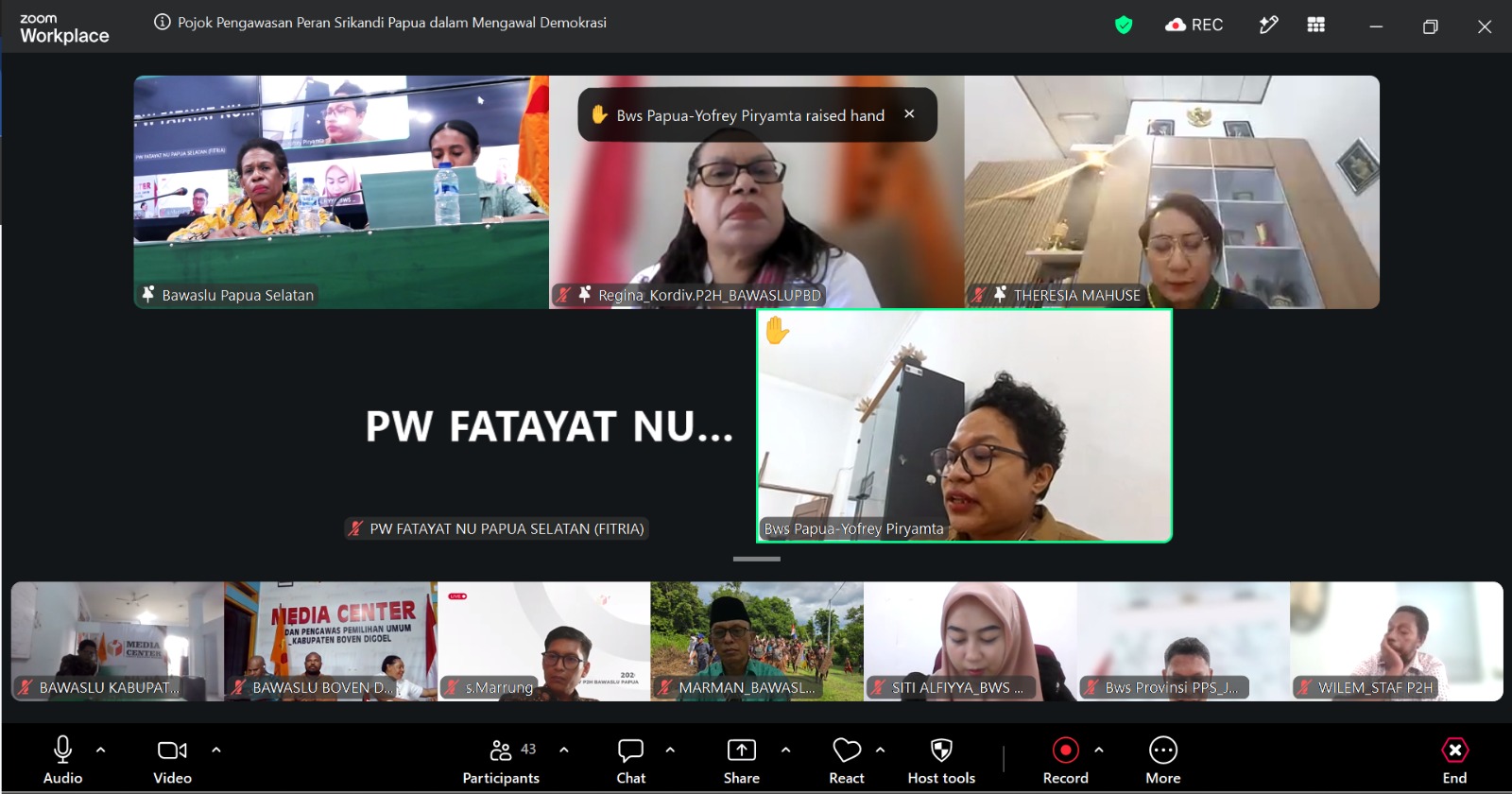Image resolution: width=1512 pixels, height=794 pixels.
Task: Select the BAWASLU BOVEN D thumbnail
Action: [331, 641]
